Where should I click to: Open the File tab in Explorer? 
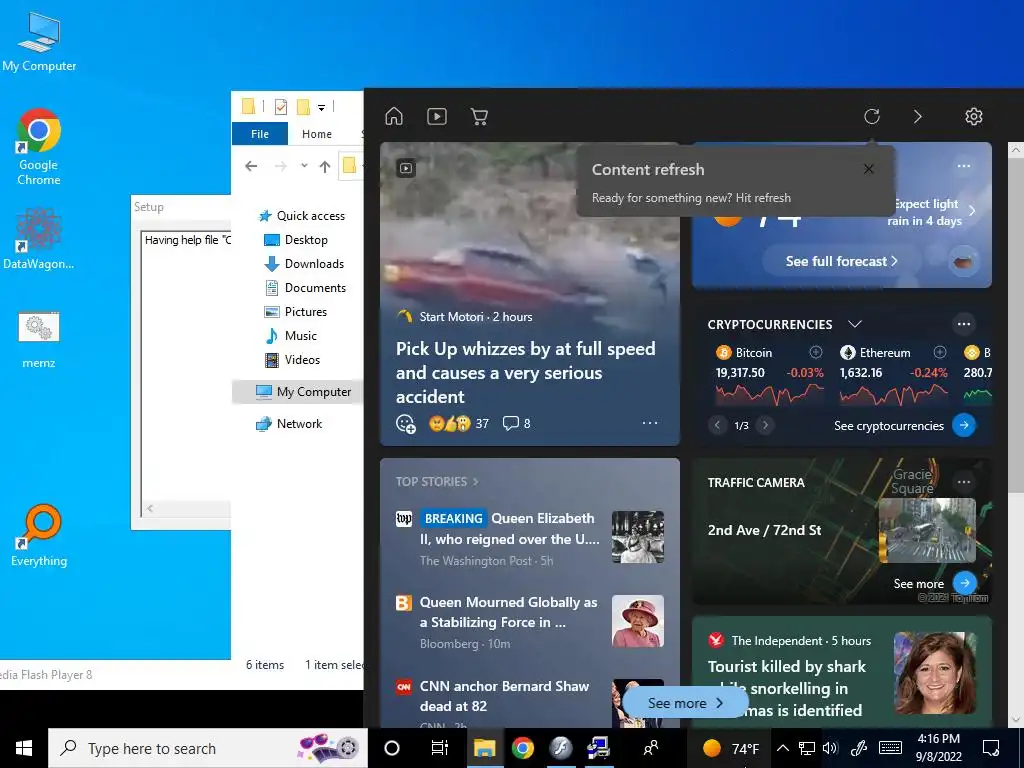[260, 134]
